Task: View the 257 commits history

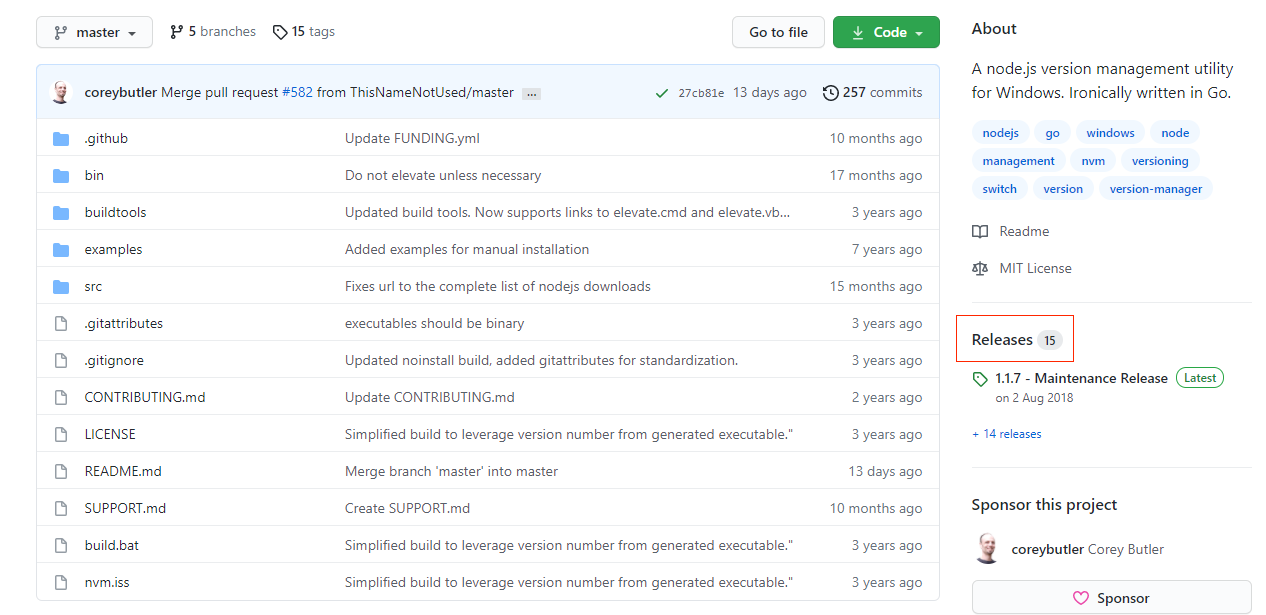Action: point(872,92)
